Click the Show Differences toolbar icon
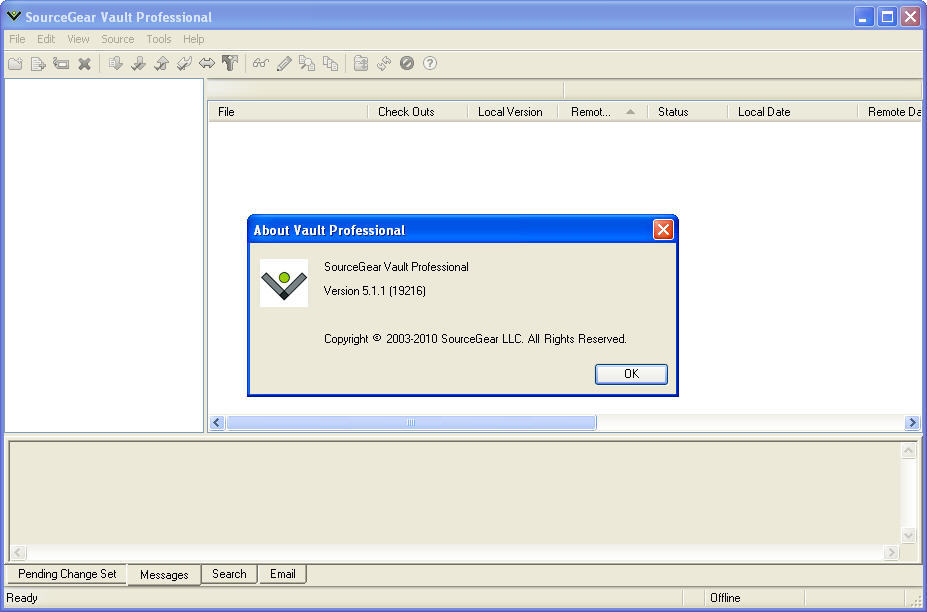The height and width of the screenshot is (612, 927). tap(307, 63)
